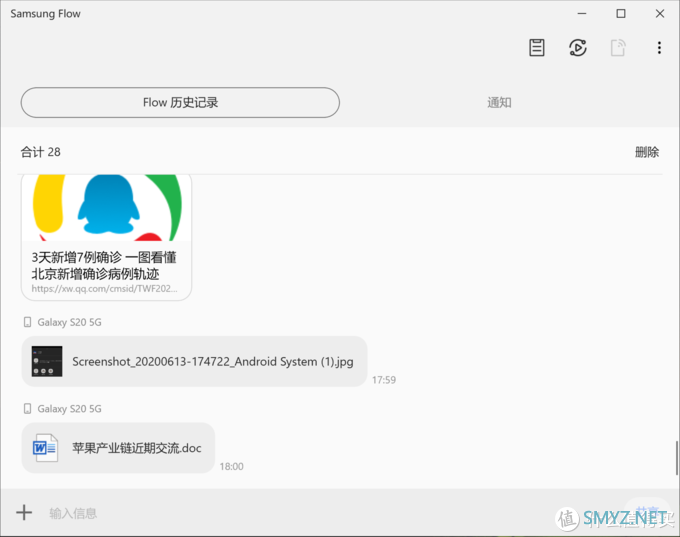
Task: Click the Word document icon
Action: click(46, 448)
